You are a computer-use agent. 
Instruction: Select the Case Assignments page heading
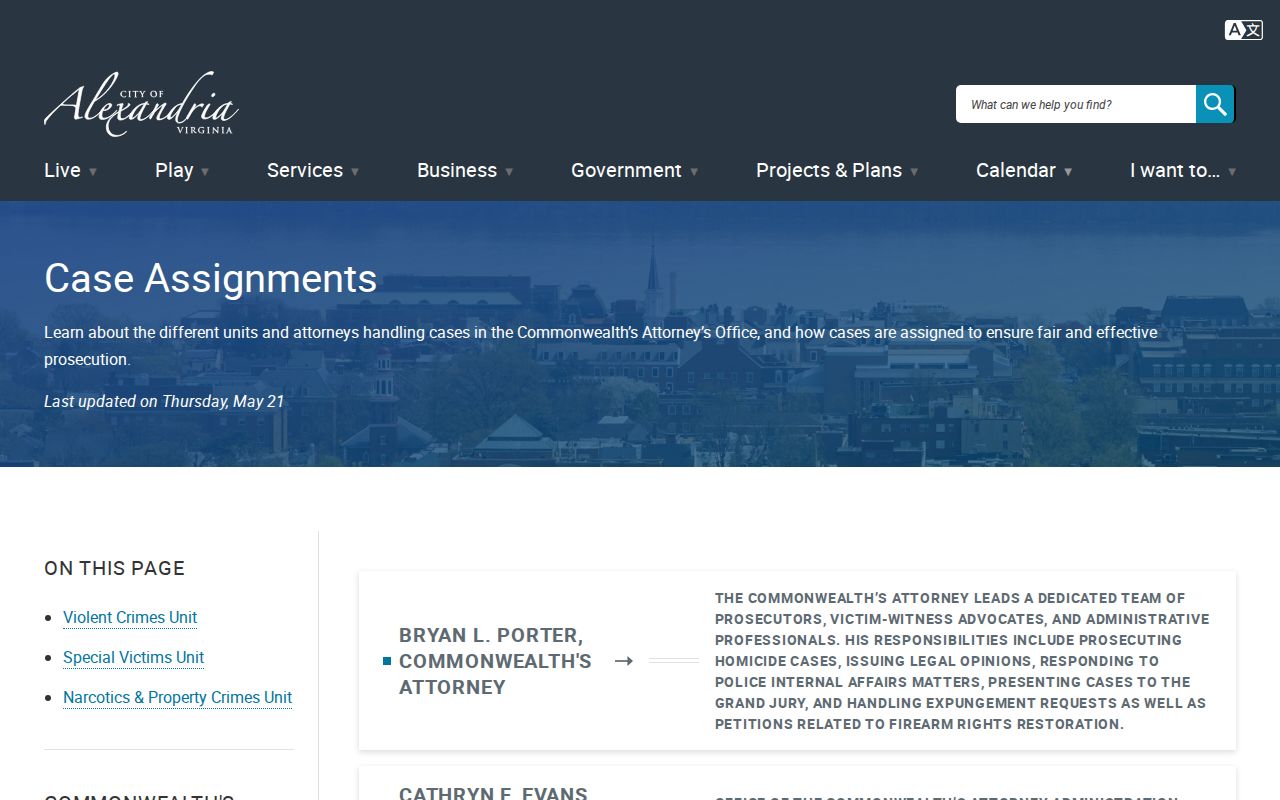pos(211,278)
